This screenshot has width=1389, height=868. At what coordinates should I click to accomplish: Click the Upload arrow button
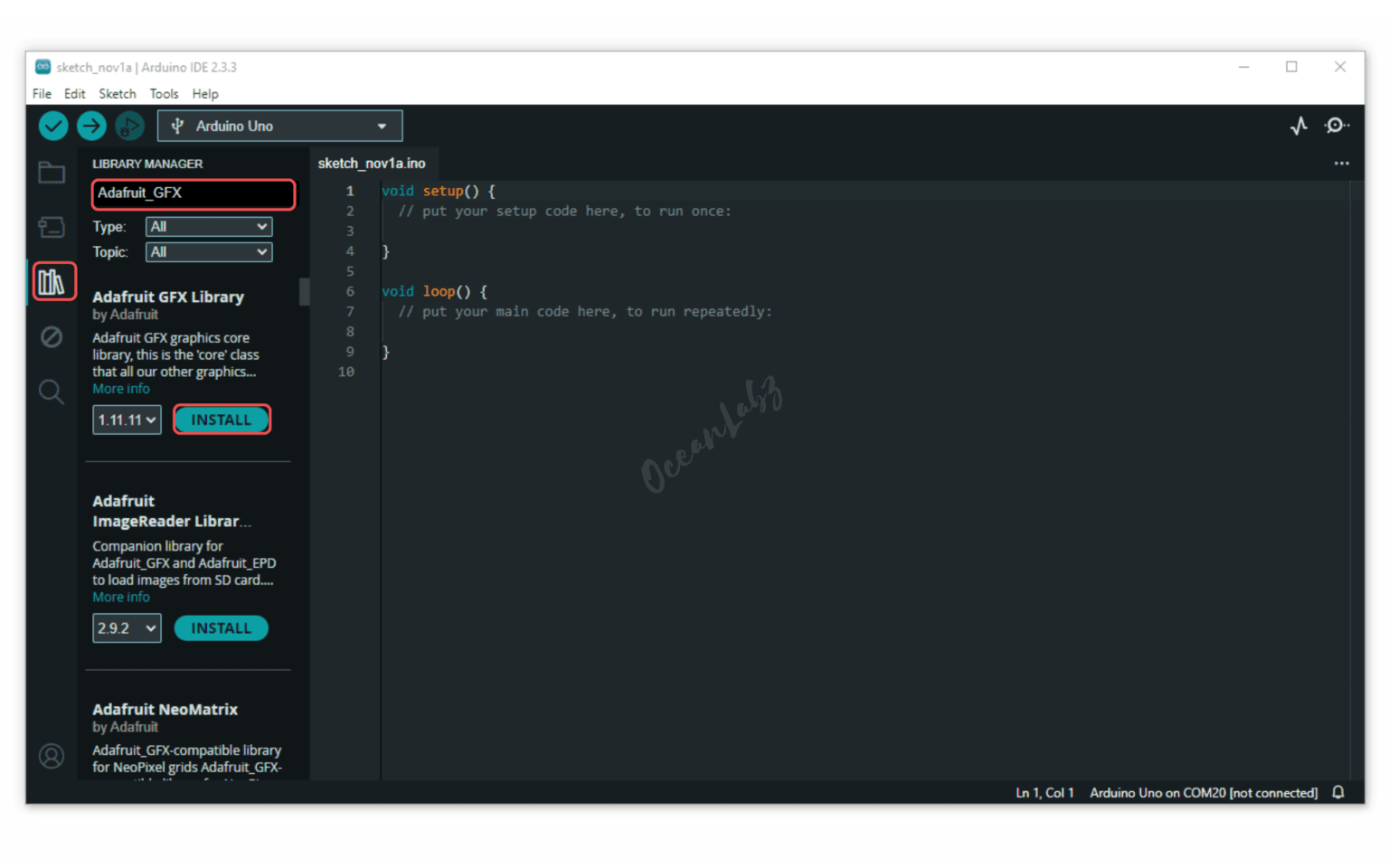pyautogui.click(x=91, y=126)
